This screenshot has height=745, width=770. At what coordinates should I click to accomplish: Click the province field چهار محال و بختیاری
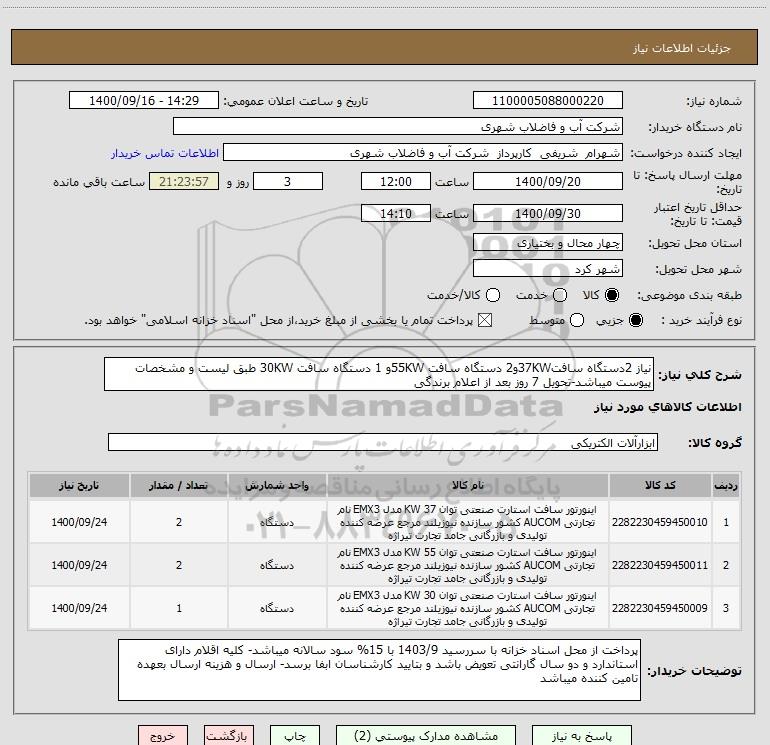click(548, 242)
